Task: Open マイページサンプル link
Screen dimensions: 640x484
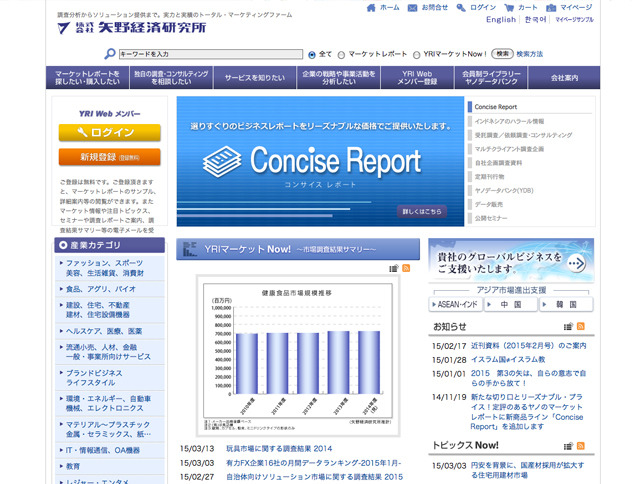Action: point(574,20)
